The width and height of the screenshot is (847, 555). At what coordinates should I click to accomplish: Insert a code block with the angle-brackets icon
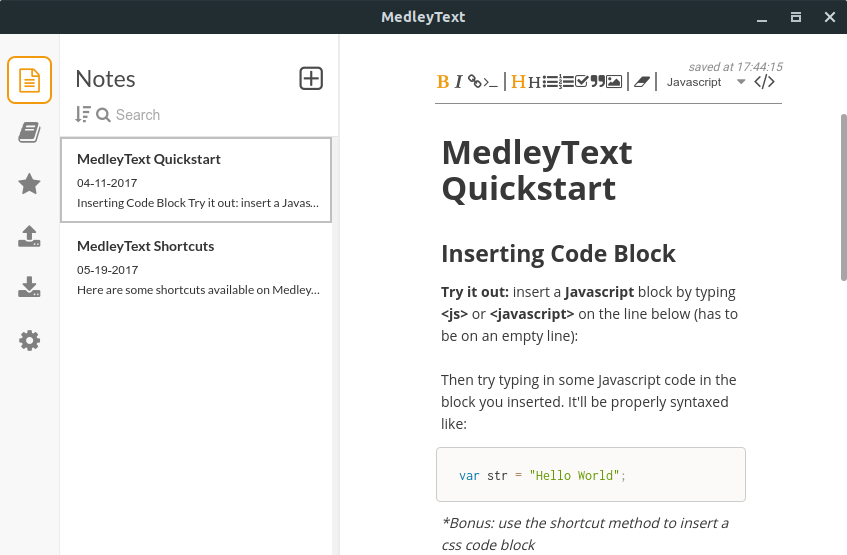coord(764,82)
